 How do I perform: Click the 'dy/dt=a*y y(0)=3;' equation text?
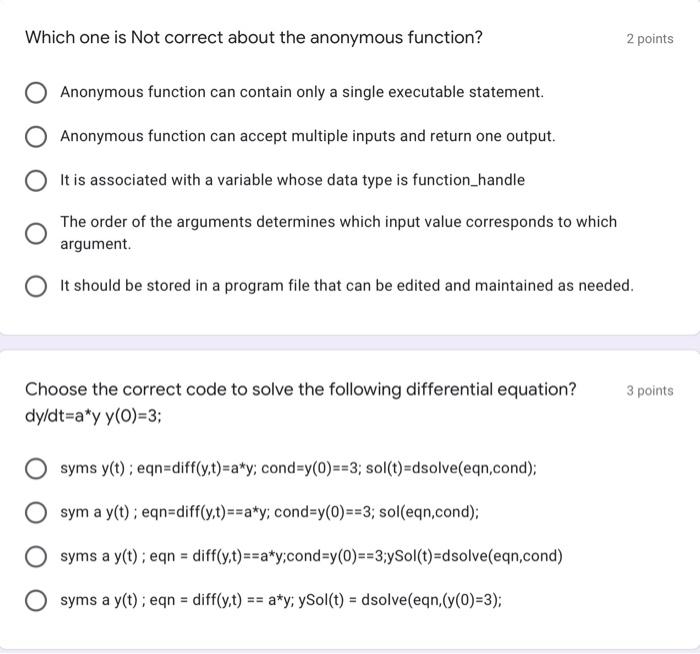(x=94, y=413)
